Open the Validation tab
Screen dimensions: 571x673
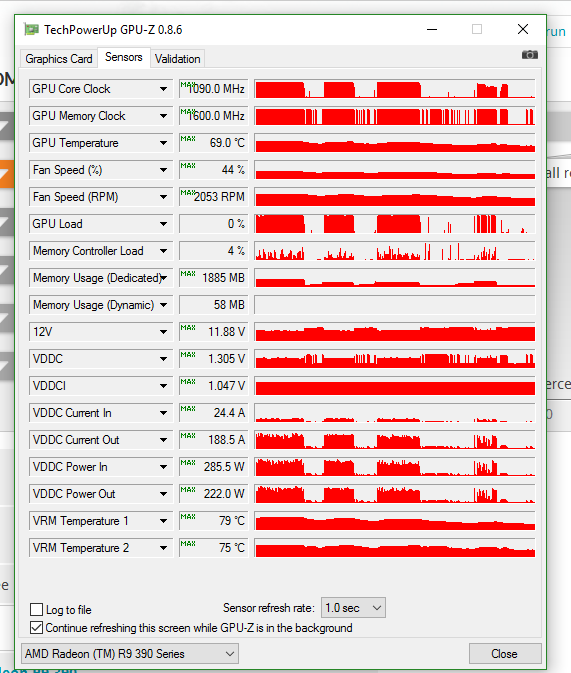(177, 59)
